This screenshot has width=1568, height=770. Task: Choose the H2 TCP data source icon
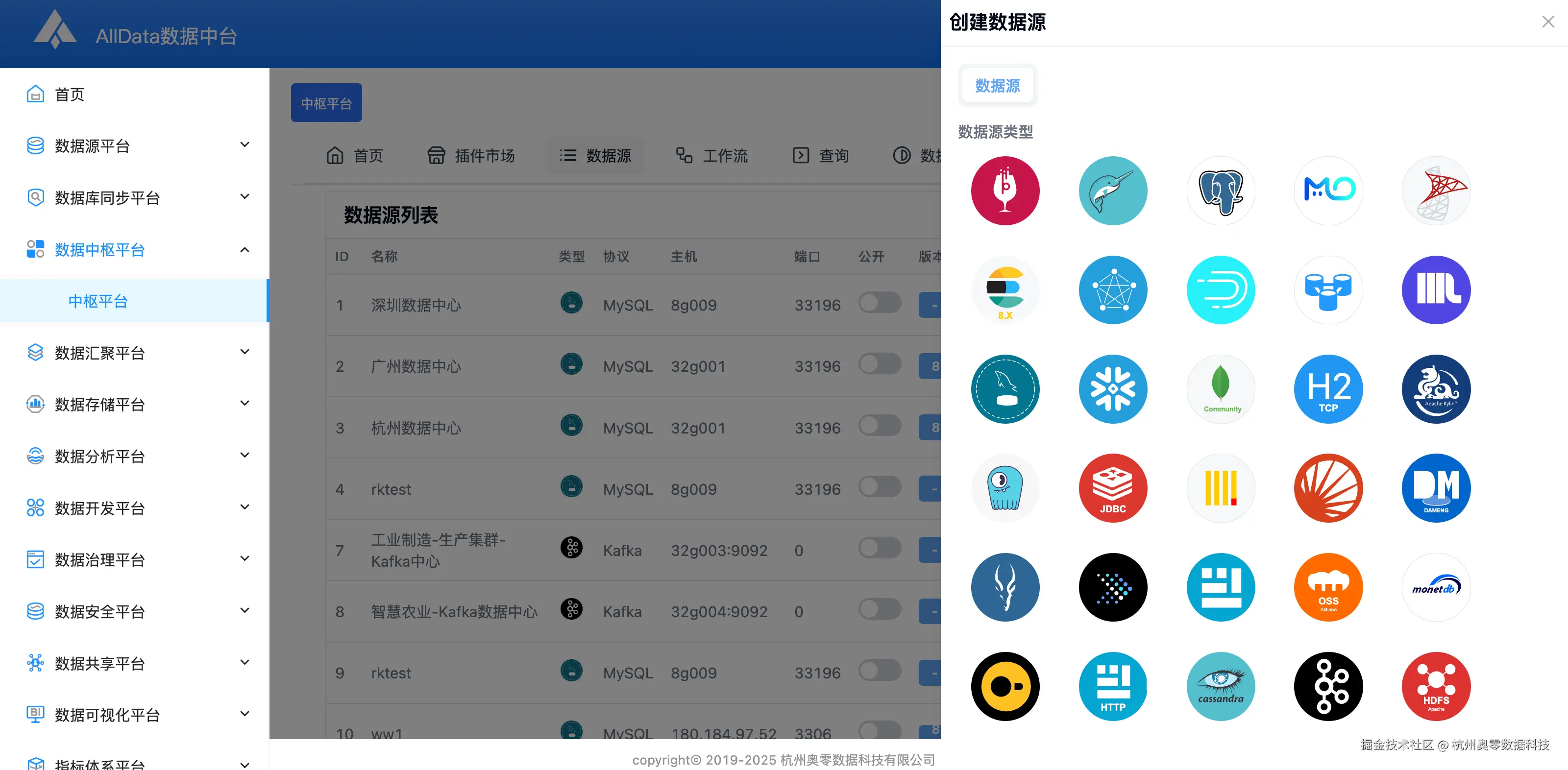[x=1328, y=389]
